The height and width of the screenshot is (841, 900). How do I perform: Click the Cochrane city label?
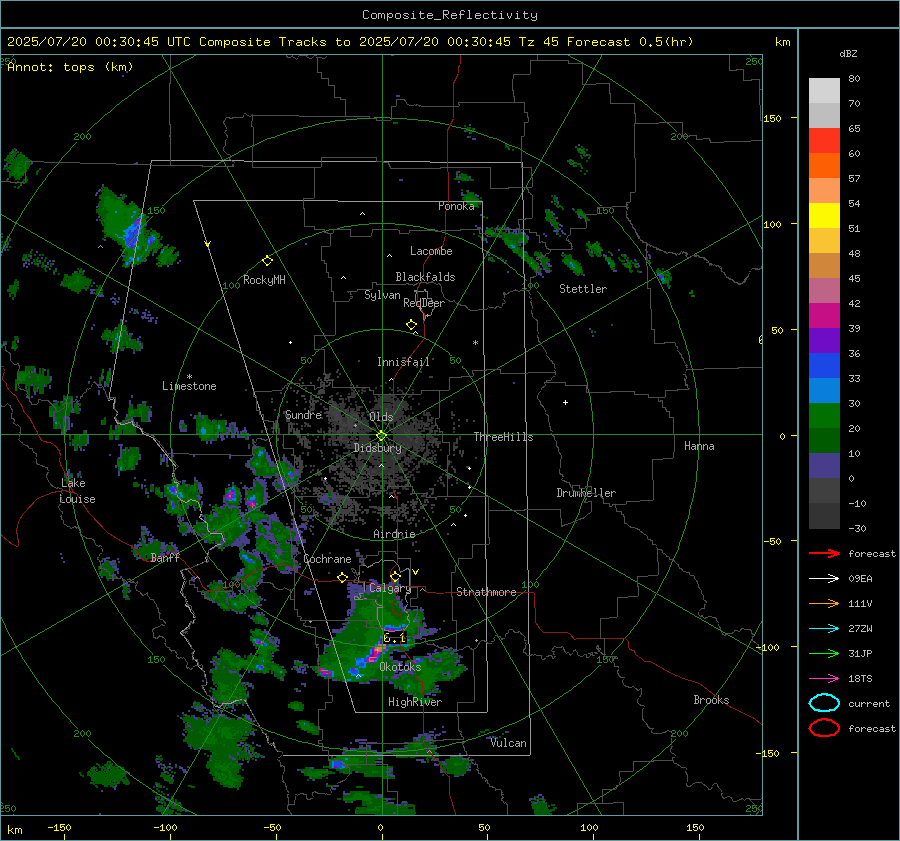point(327,559)
